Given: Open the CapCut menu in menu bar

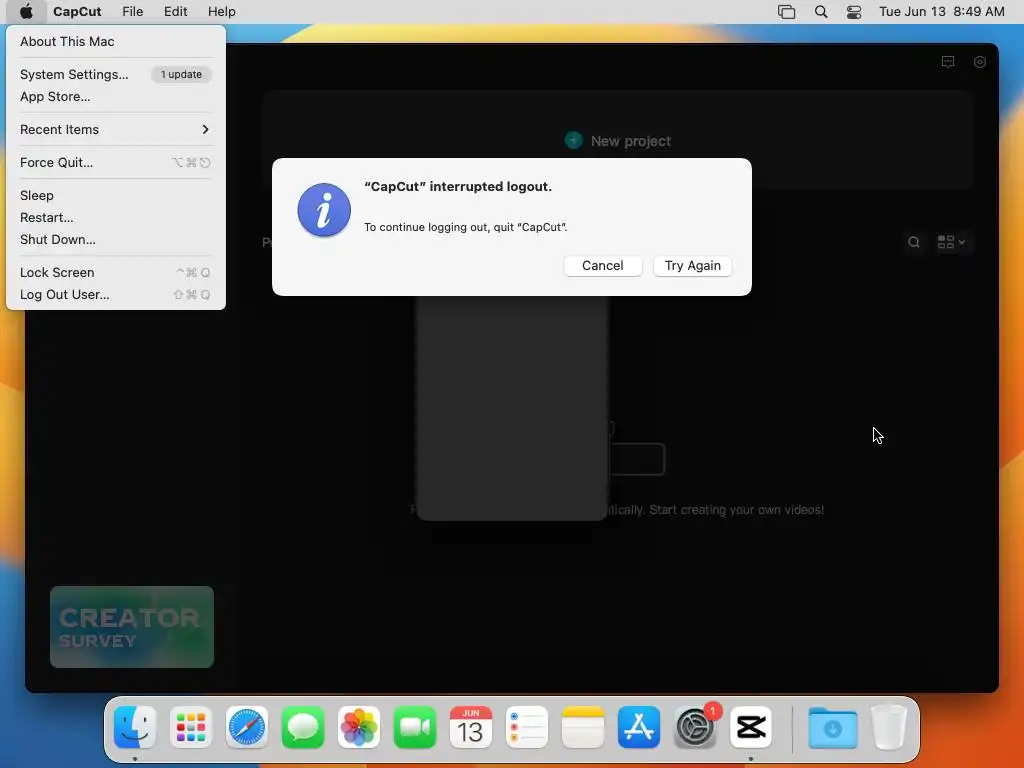Looking at the screenshot, I should point(77,12).
